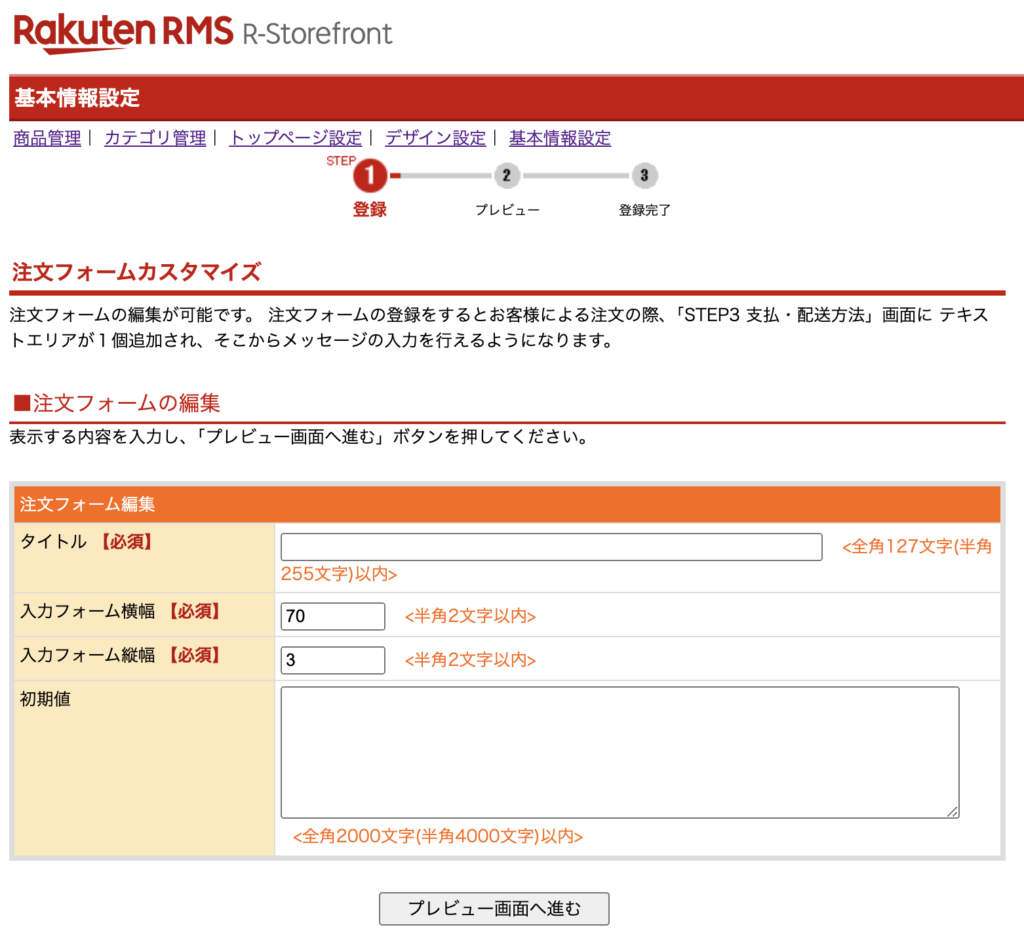This screenshot has height=940, width=1024.
Task: Click the 入力フォーム横幅 field showing 70
Action: click(x=332, y=616)
